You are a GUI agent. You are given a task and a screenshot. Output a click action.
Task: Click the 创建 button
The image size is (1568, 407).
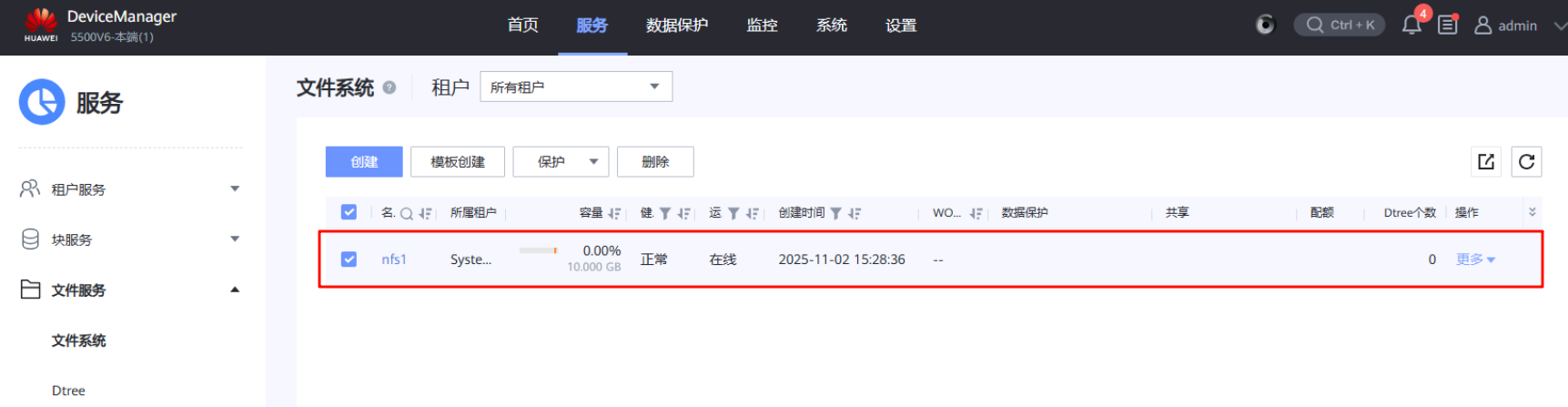click(364, 161)
